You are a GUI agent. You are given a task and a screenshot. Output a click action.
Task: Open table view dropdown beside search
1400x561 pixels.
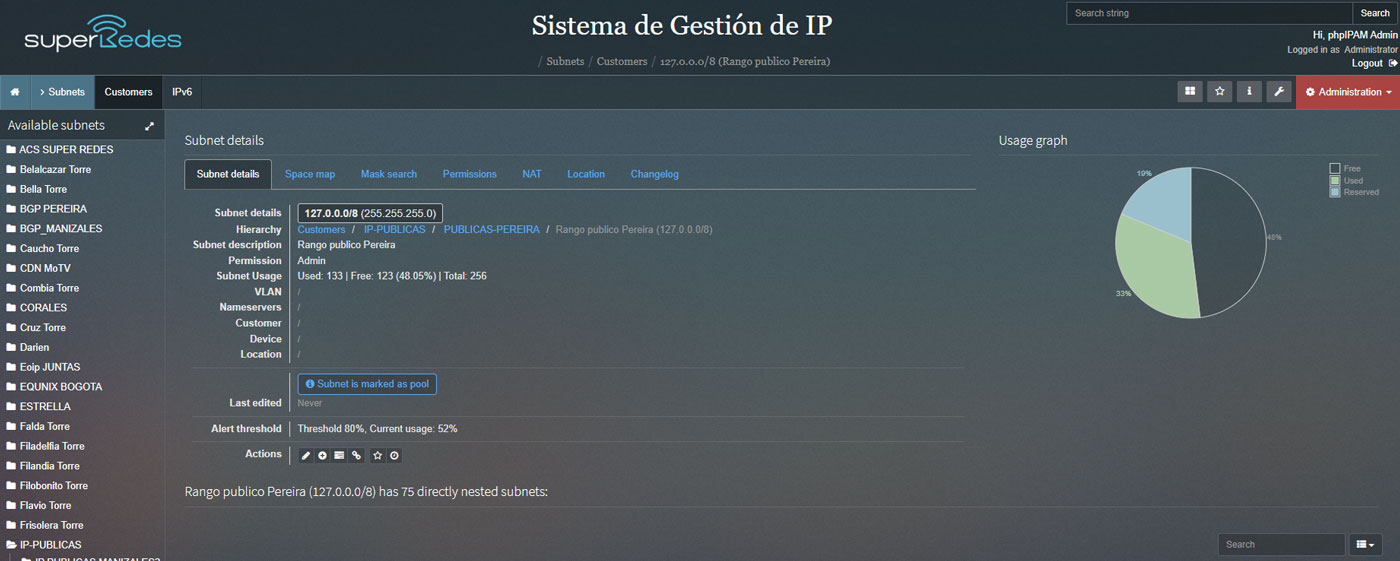[1365, 545]
